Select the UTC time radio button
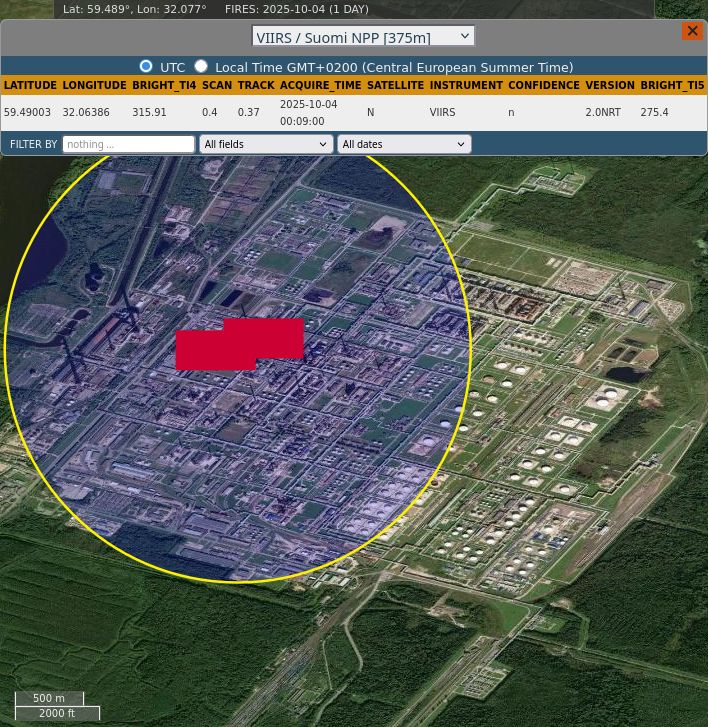Screen dimensions: 708x727 tap(146, 66)
